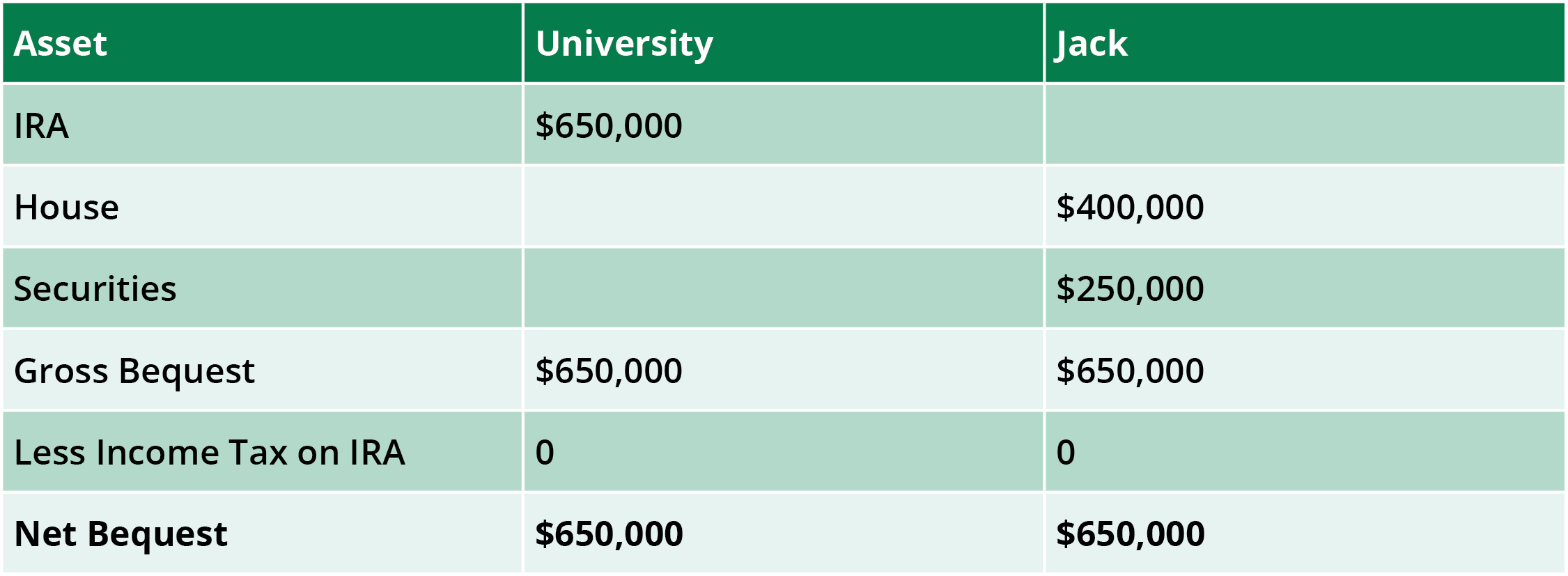Click the House row label
This screenshot has width=1568, height=576.
[x=67, y=208]
